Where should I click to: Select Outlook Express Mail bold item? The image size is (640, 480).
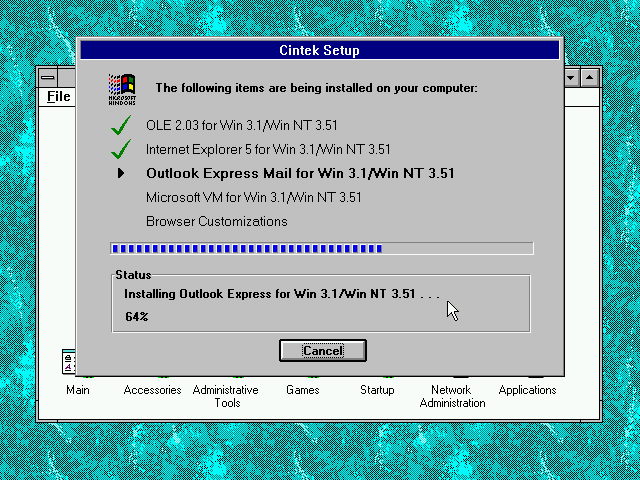click(300, 173)
